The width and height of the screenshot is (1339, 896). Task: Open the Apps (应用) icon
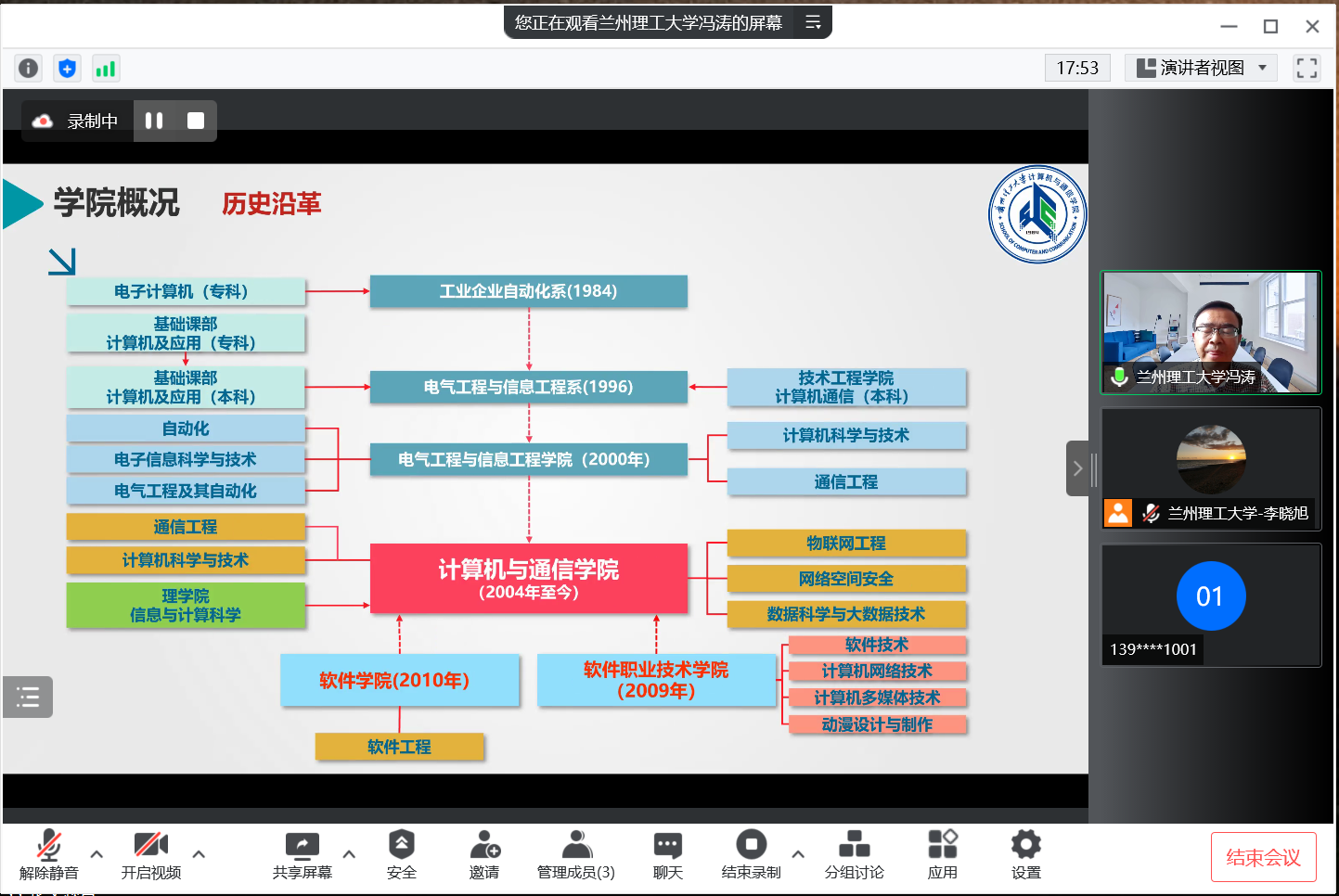coord(942,854)
